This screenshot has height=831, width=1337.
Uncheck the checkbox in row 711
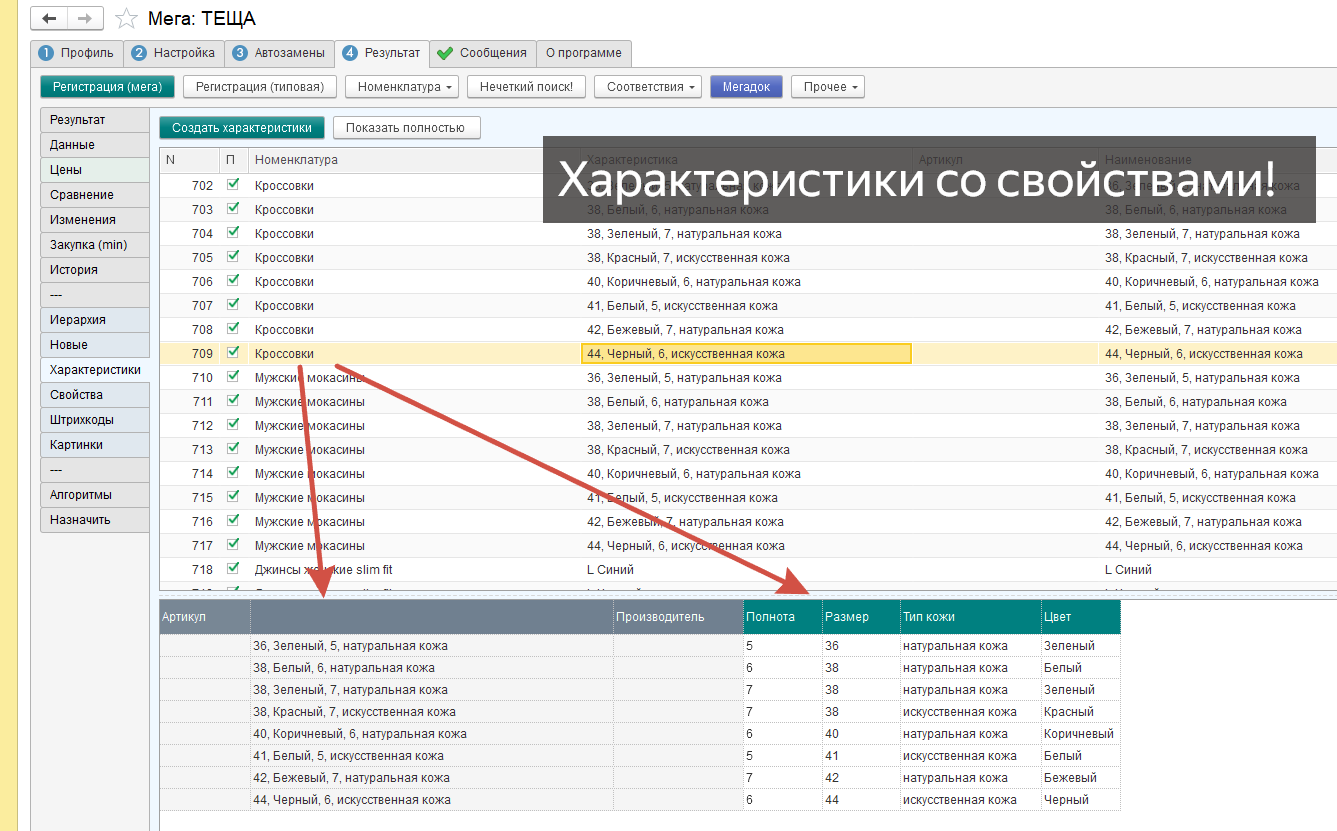pyautogui.click(x=233, y=401)
